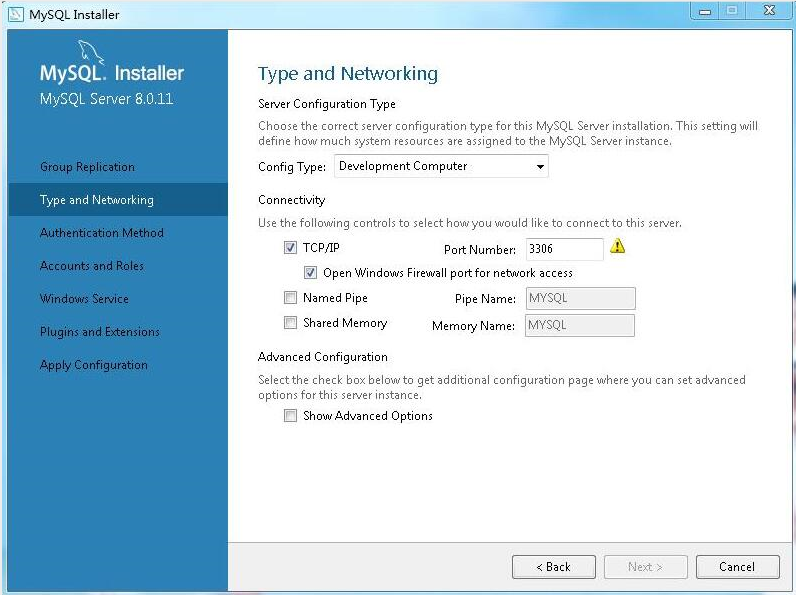The height and width of the screenshot is (595, 796).
Task: Click the MySQL dolphin logo
Action: coord(90,52)
